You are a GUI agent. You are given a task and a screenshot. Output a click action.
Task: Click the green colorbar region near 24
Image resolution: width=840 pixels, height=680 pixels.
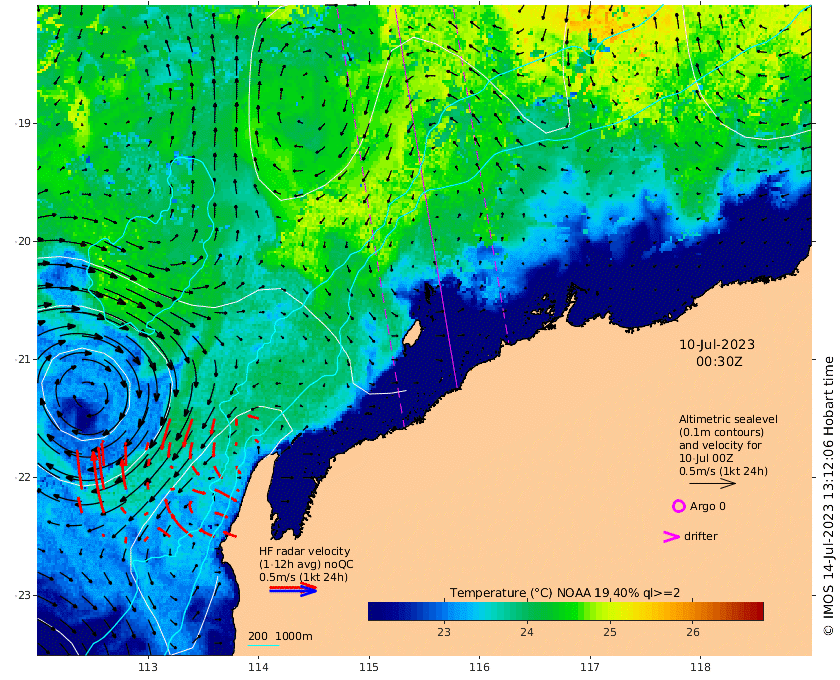(527, 611)
